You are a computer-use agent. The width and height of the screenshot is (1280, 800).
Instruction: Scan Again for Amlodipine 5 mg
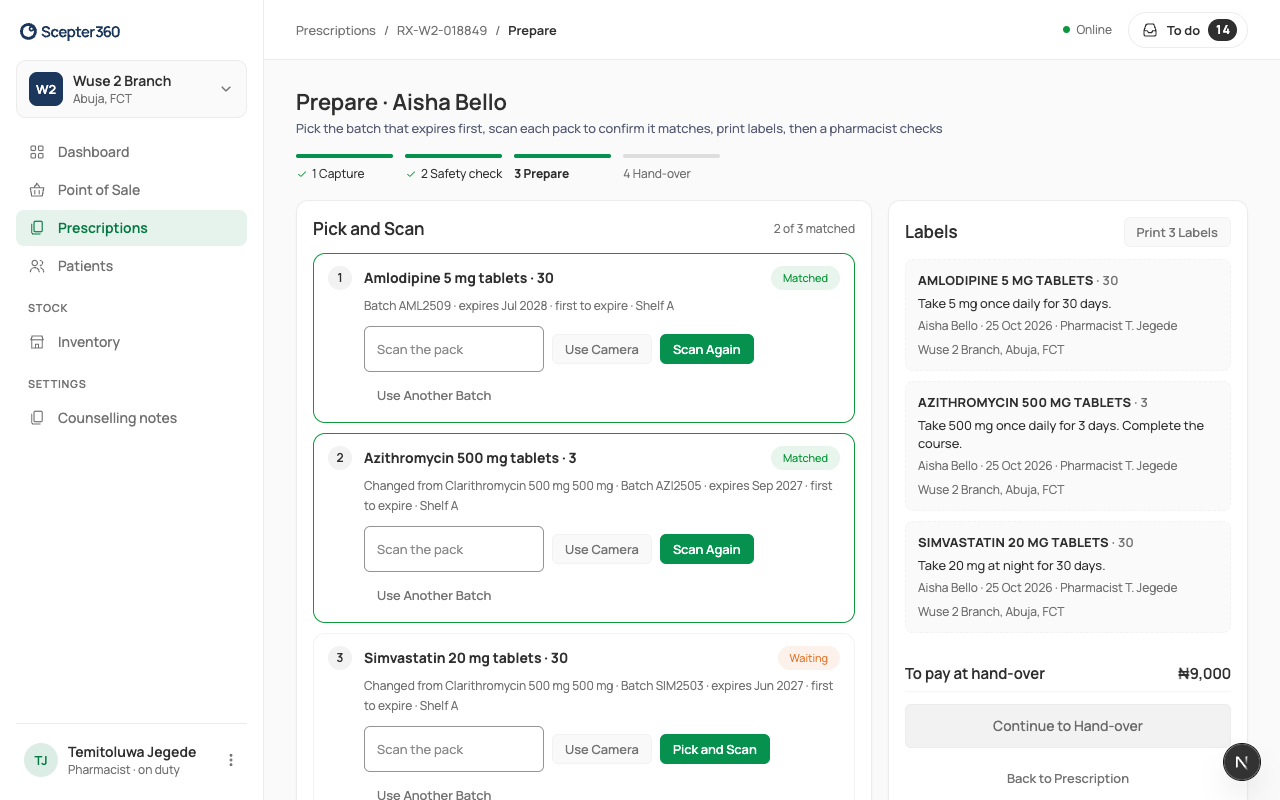pos(707,349)
